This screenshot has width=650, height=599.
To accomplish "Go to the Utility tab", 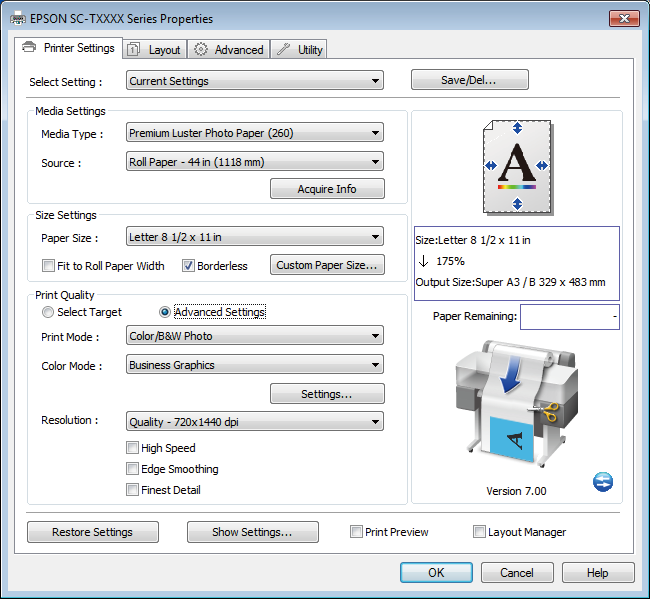I will point(299,49).
